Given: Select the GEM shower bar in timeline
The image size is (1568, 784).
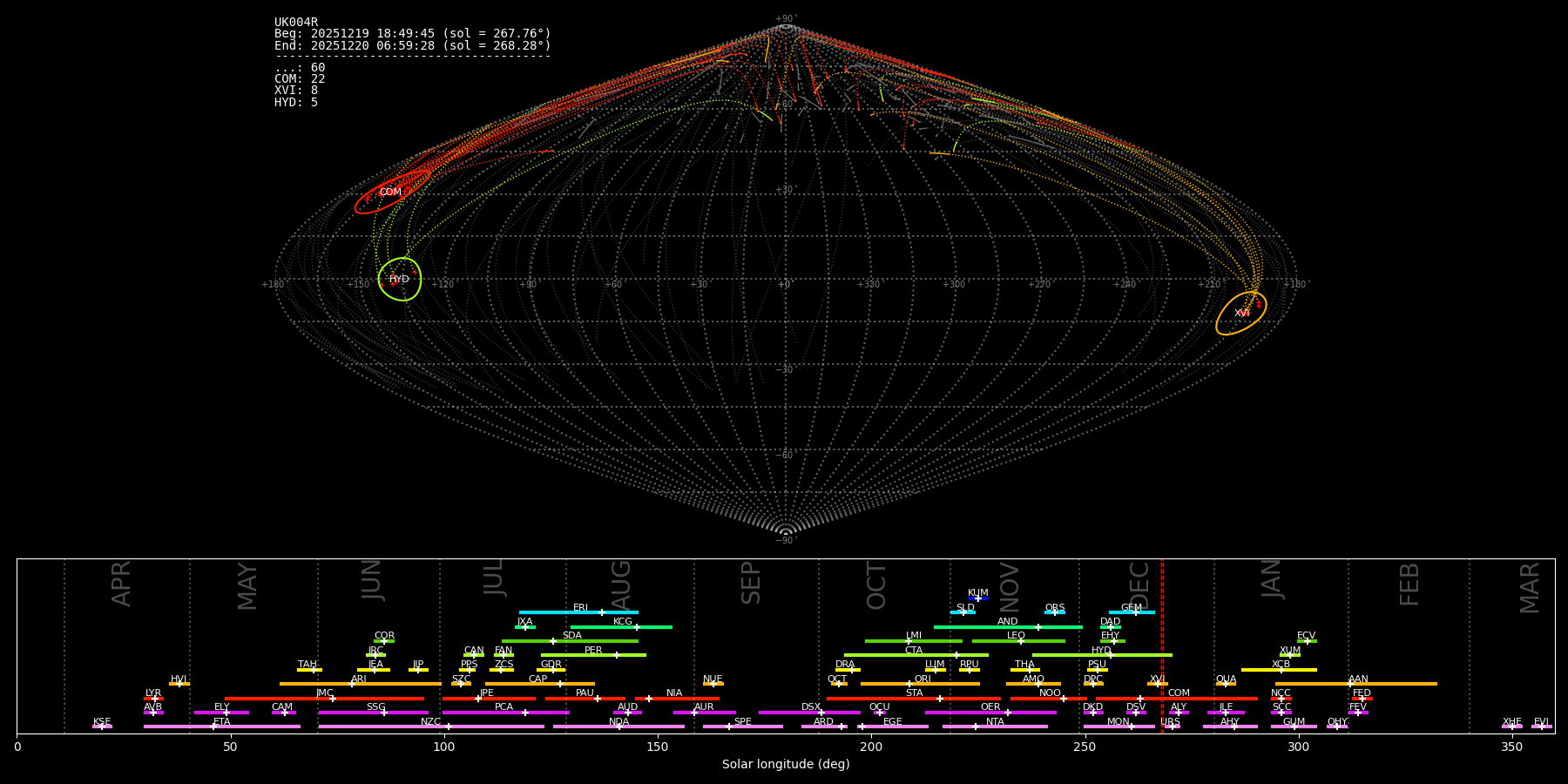Looking at the screenshot, I should click(x=1132, y=612).
